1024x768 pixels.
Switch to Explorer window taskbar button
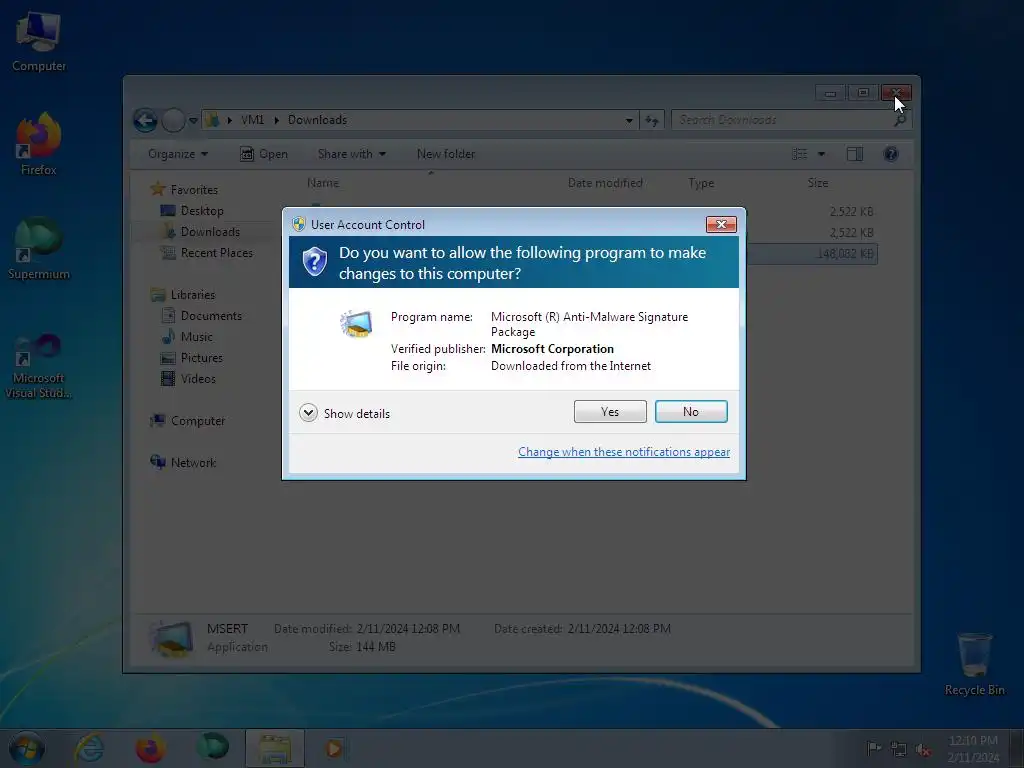[x=275, y=748]
